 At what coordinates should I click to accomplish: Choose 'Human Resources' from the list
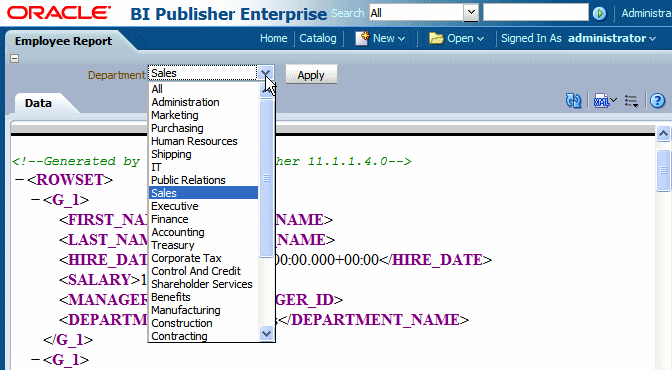[204, 141]
